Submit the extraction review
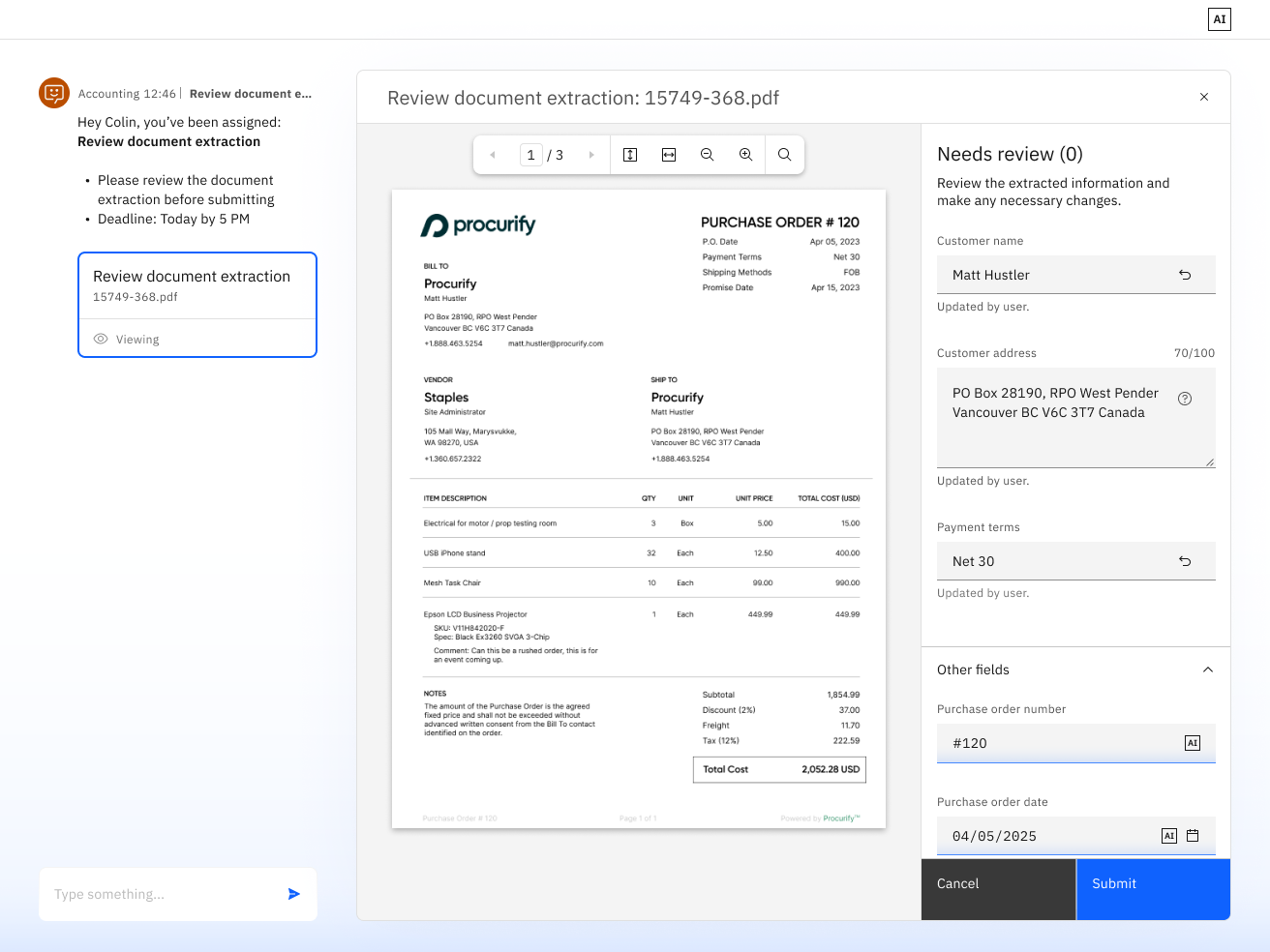This screenshot has width=1270, height=952. point(1153,889)
